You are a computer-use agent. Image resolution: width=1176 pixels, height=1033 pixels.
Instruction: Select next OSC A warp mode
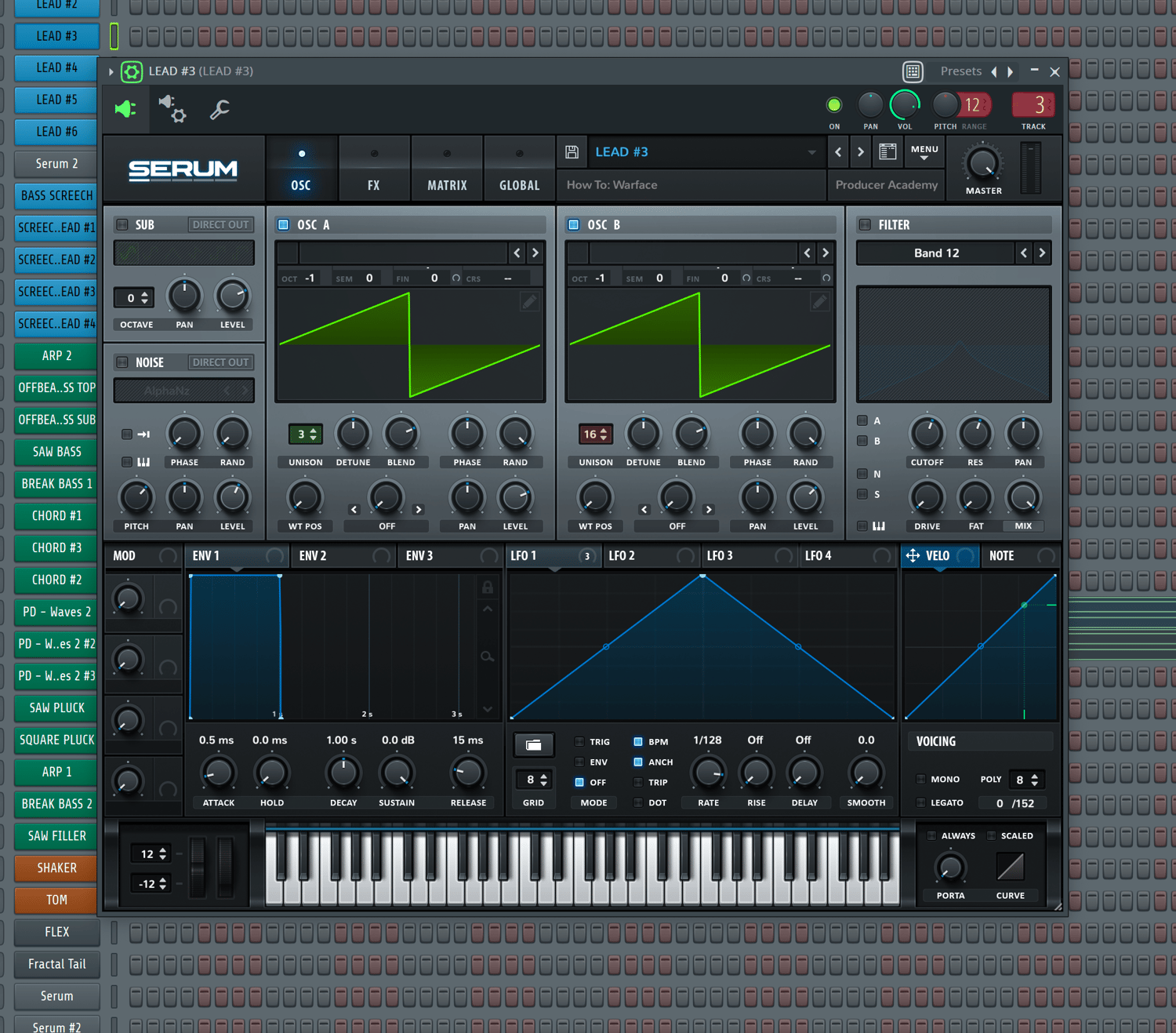pyautogui.click(x=419, y=510)
